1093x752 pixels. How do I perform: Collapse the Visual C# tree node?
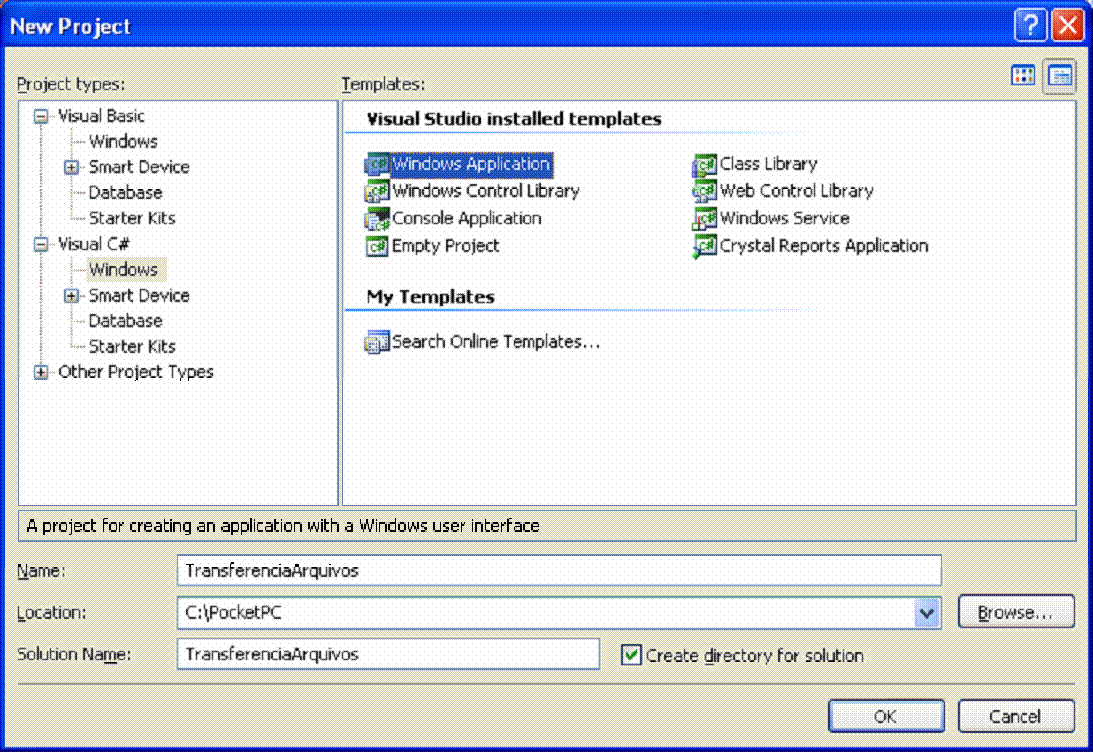pos(41,245)
